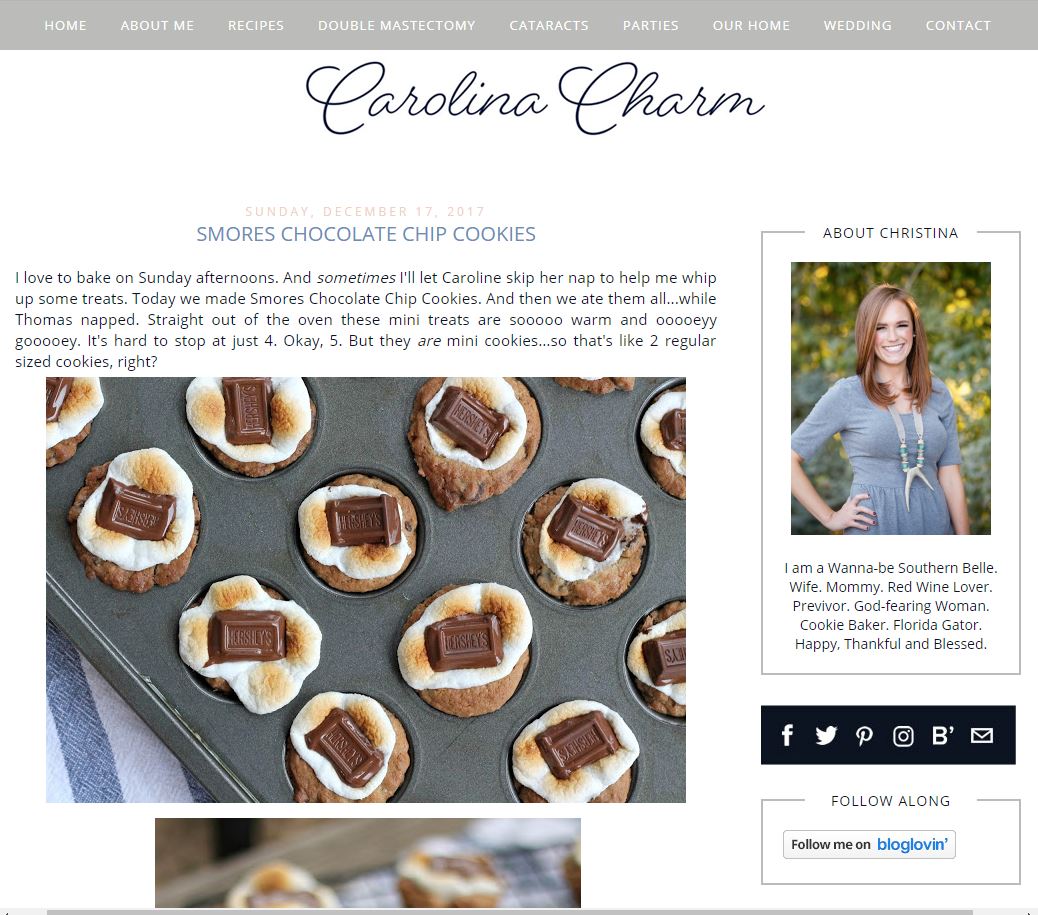Click the Carolina Charm blog logo
The image size is (1038, 915).
pyautogui.click(x=535, y=99)
